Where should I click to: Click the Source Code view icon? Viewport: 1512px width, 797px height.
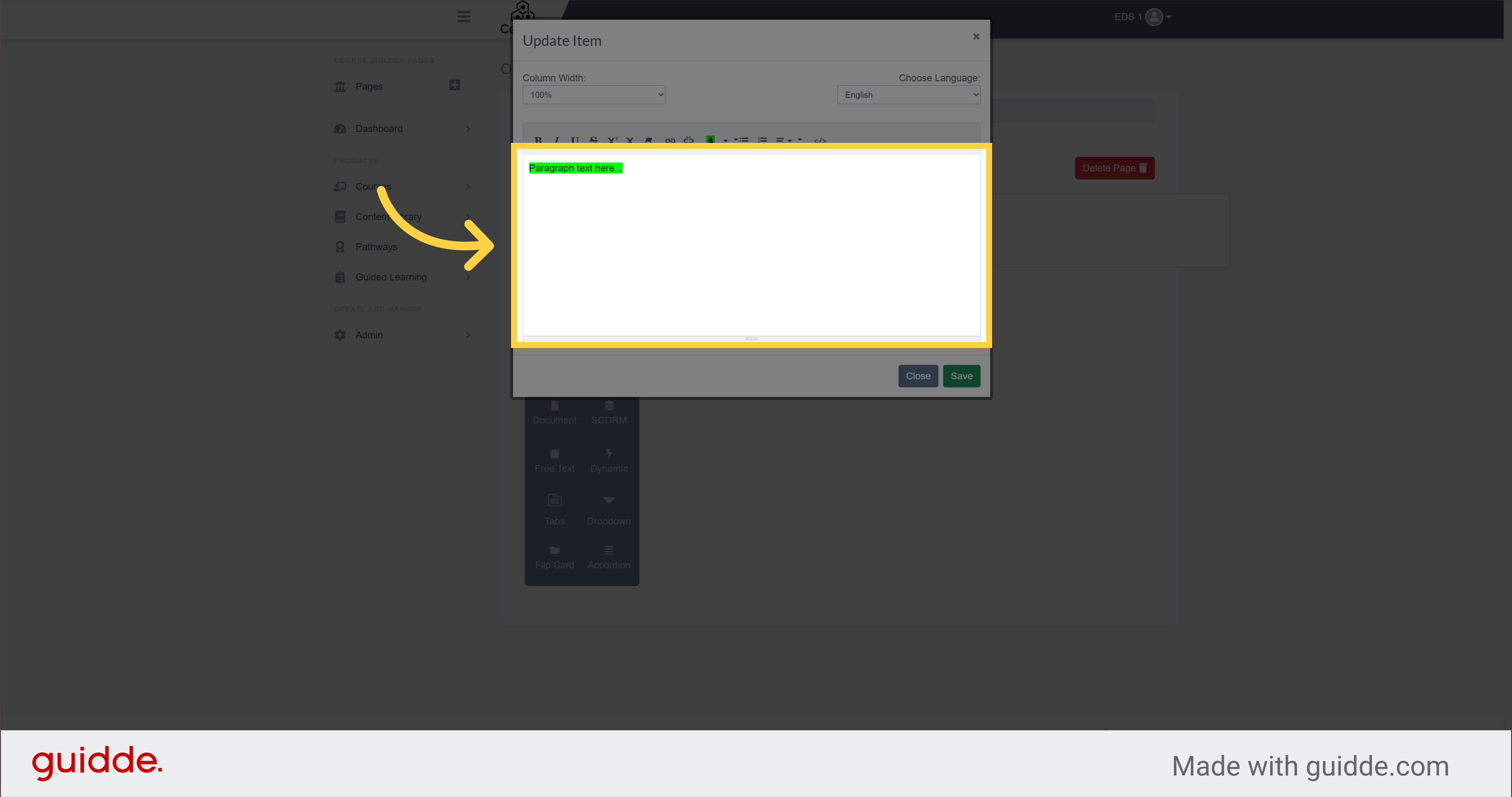820,141
